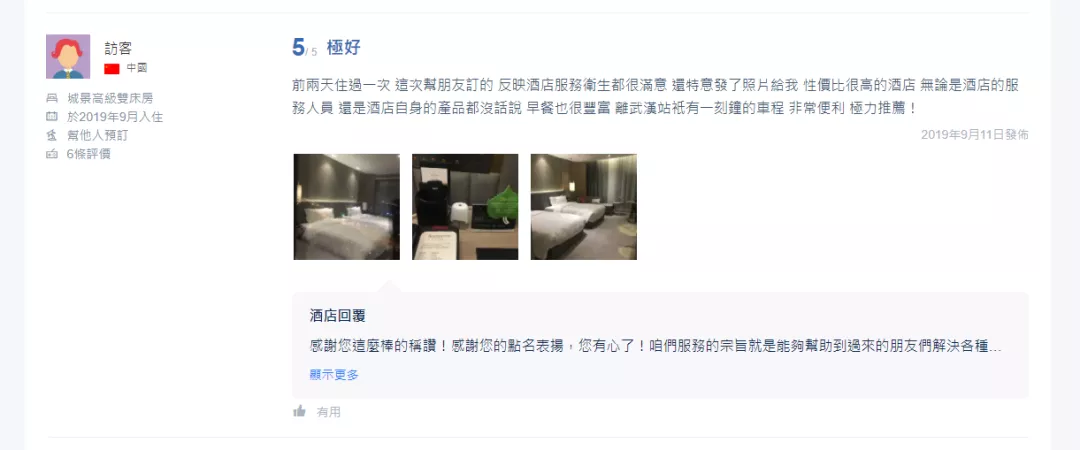The width and height of the screenshot is (1080, 450).
Task: Click the calendar icon beside stay date
Action: [52, 116]
